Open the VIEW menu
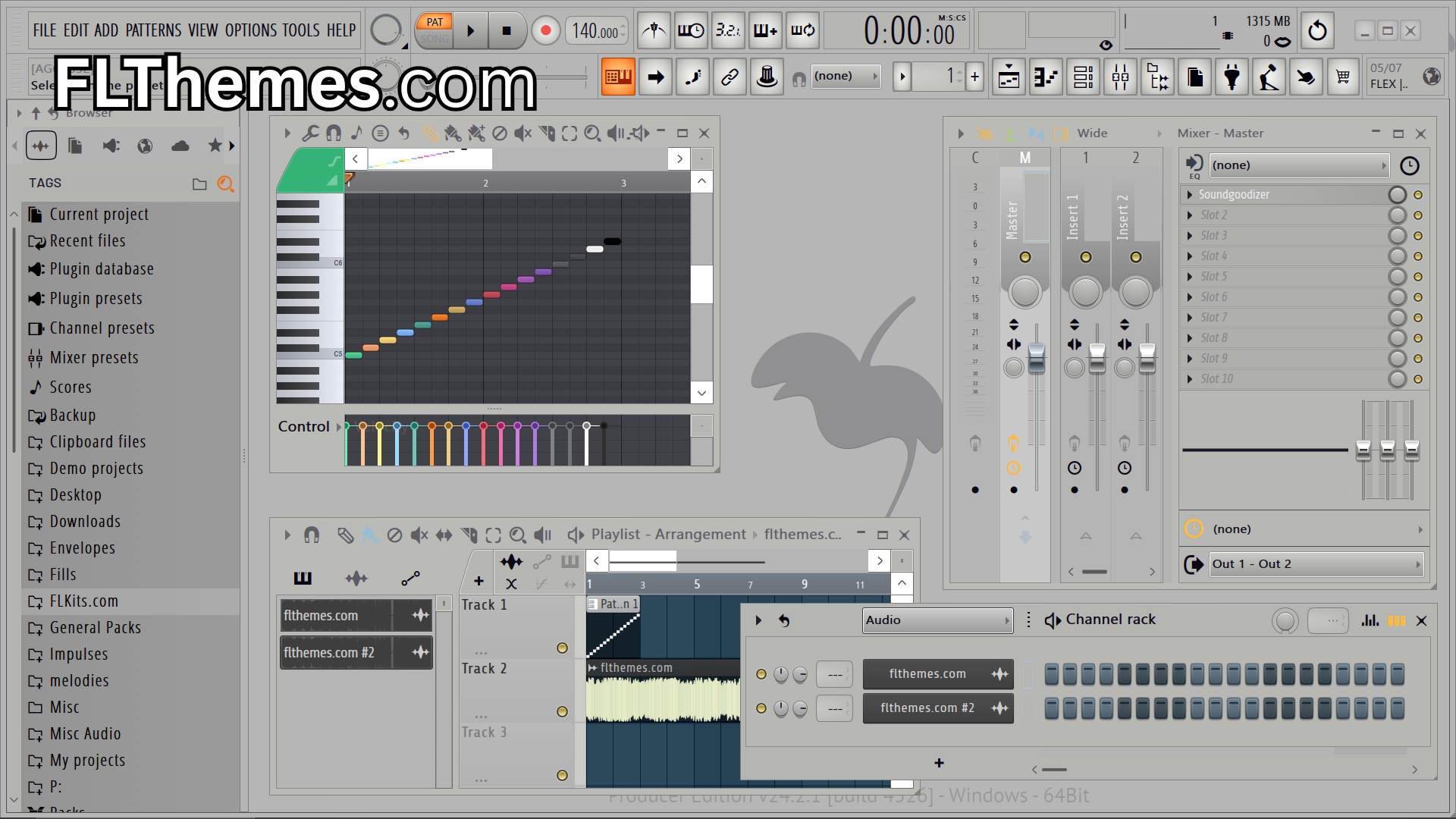This screenshot has width=1456, height=819. [x=203, y=30]
